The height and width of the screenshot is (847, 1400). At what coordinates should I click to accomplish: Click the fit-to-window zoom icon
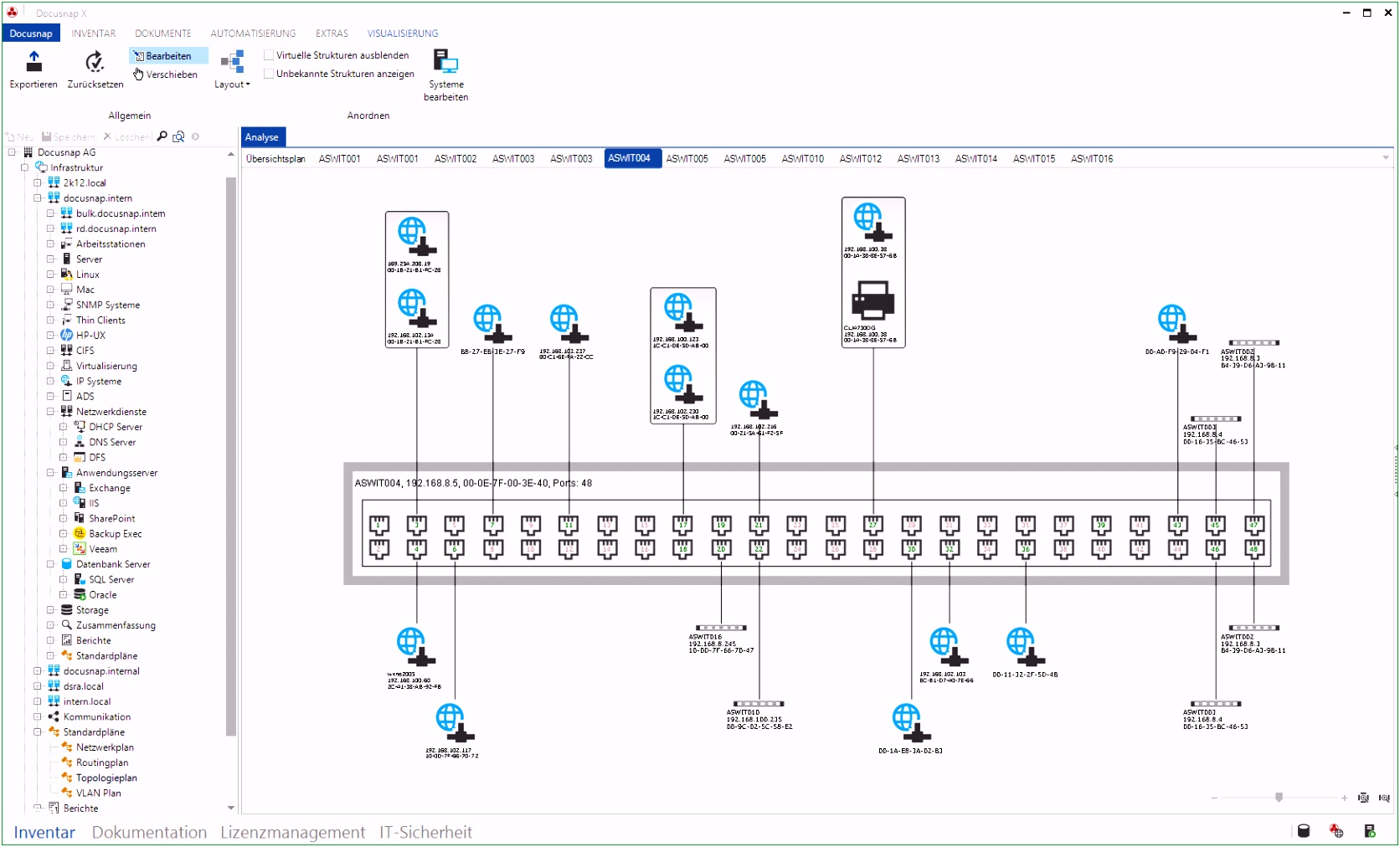point(1363,798)
